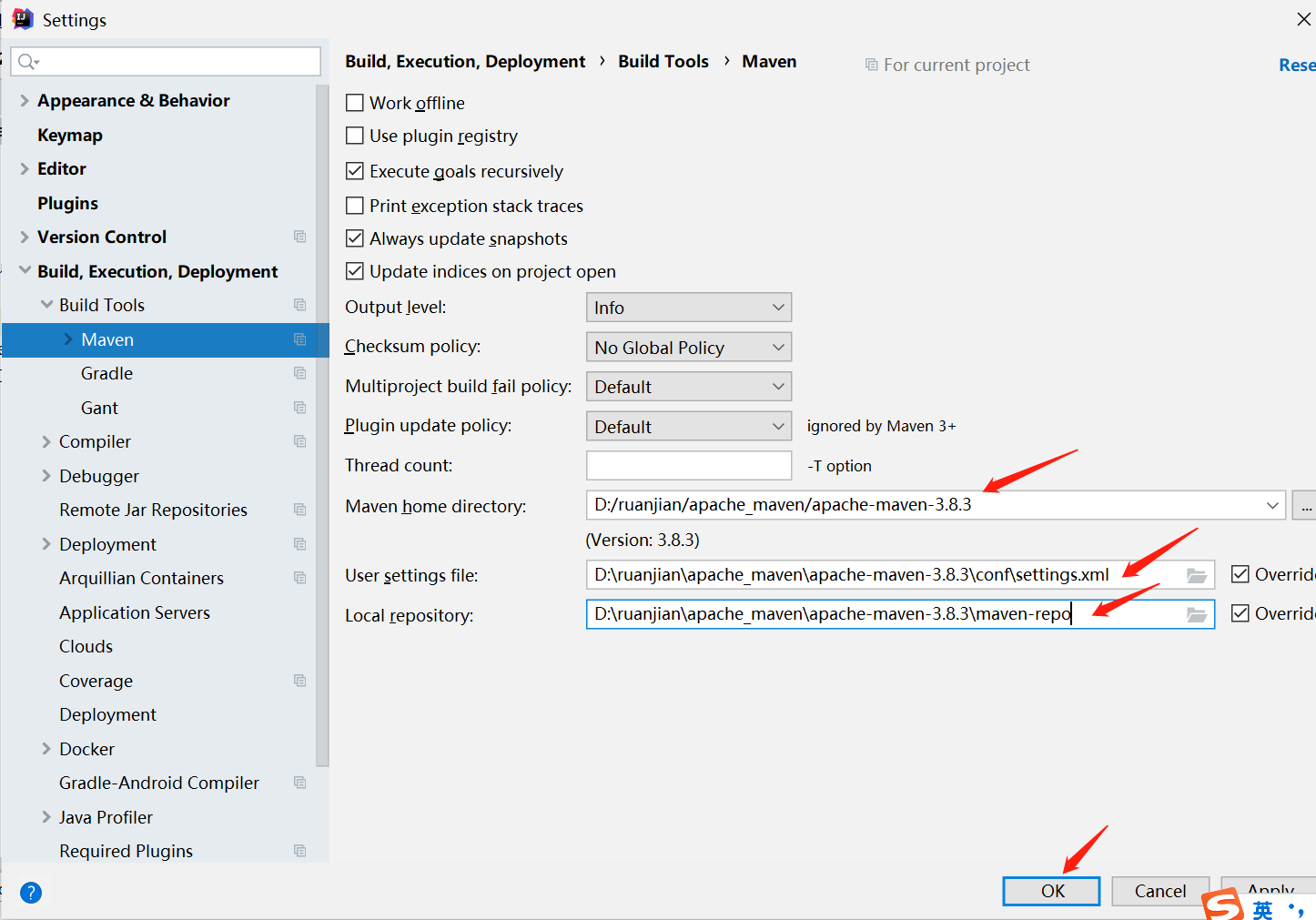Click project-level icon beside Required Plugins

(299, 851)
